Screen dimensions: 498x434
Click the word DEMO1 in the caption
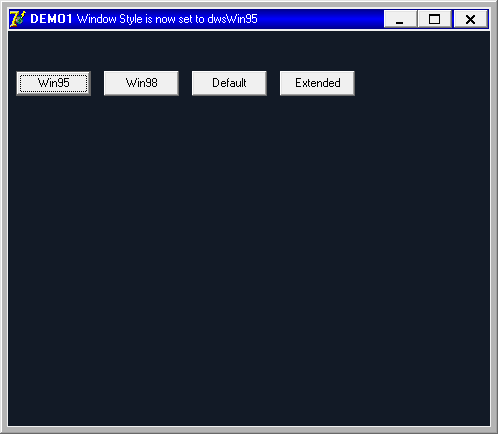pos(51,19)
